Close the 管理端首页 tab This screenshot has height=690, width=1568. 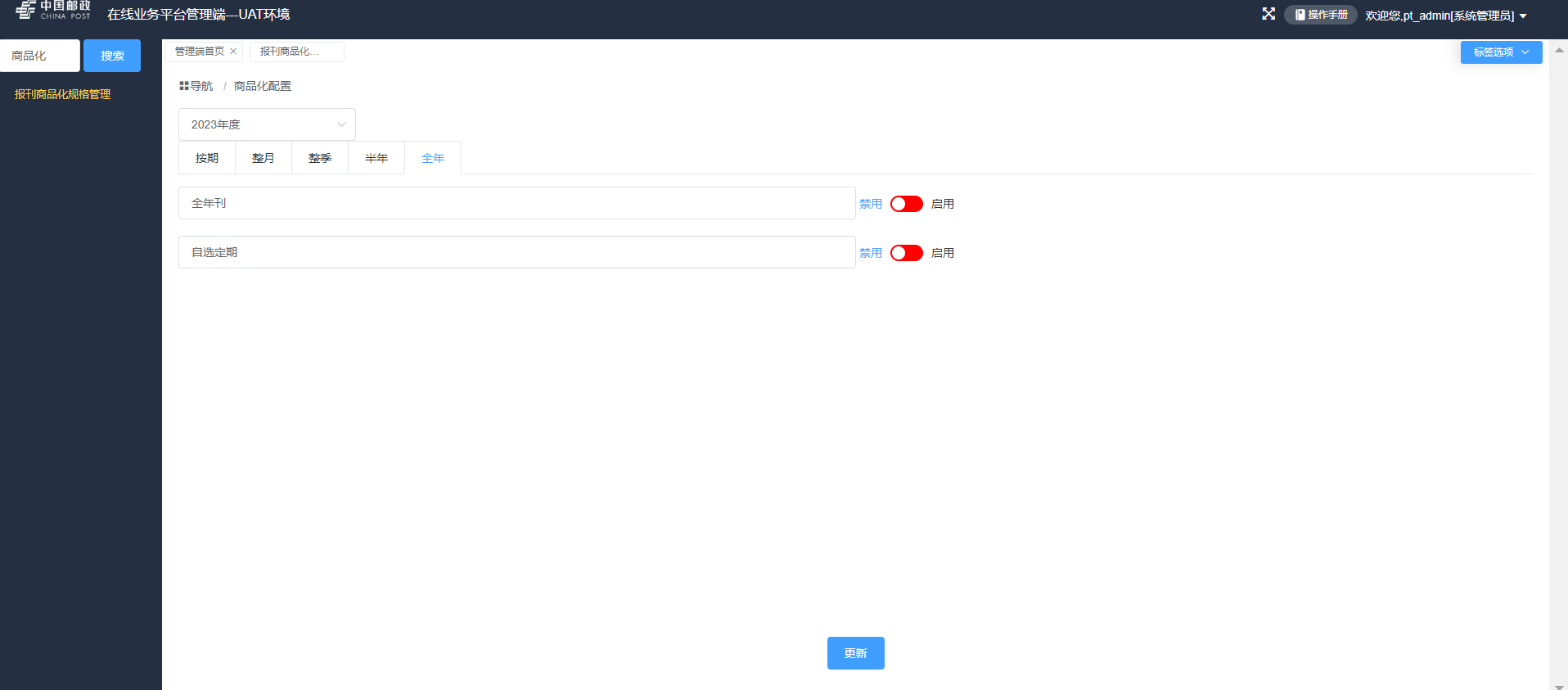tap(233, 52)
